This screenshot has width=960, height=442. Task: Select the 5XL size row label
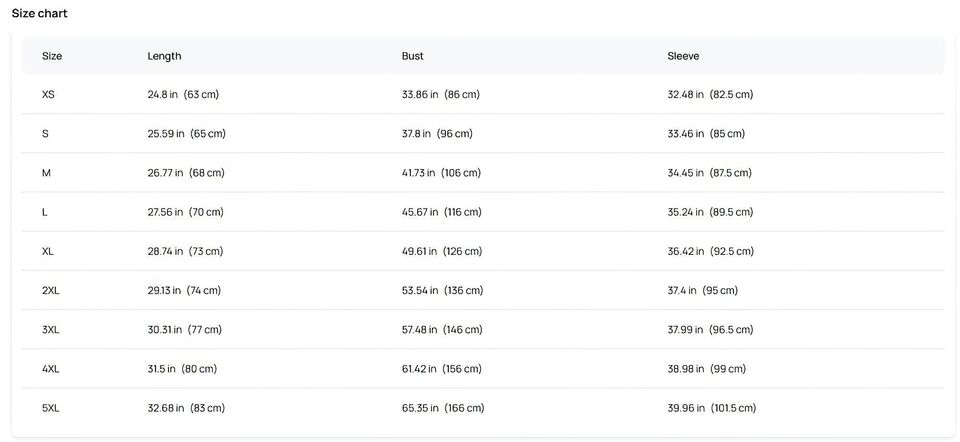tap(51, 408)
